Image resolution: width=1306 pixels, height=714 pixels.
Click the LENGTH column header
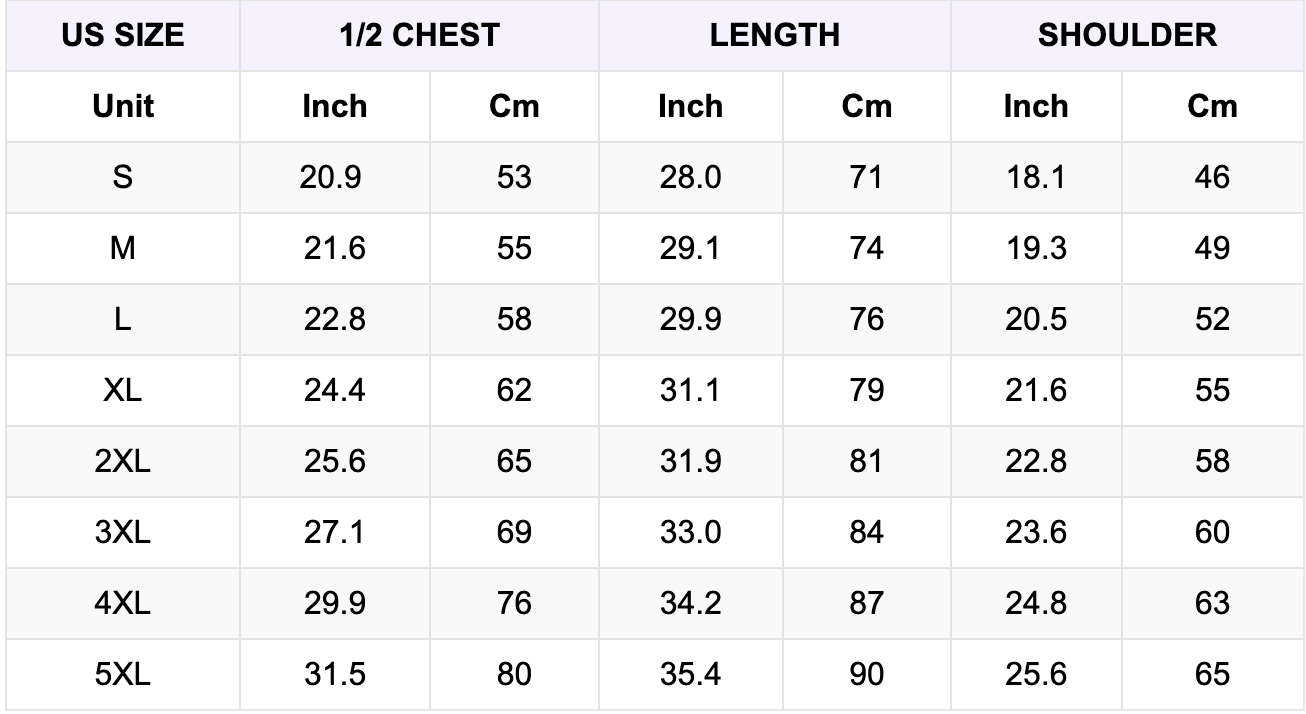[x=774, y=36]
